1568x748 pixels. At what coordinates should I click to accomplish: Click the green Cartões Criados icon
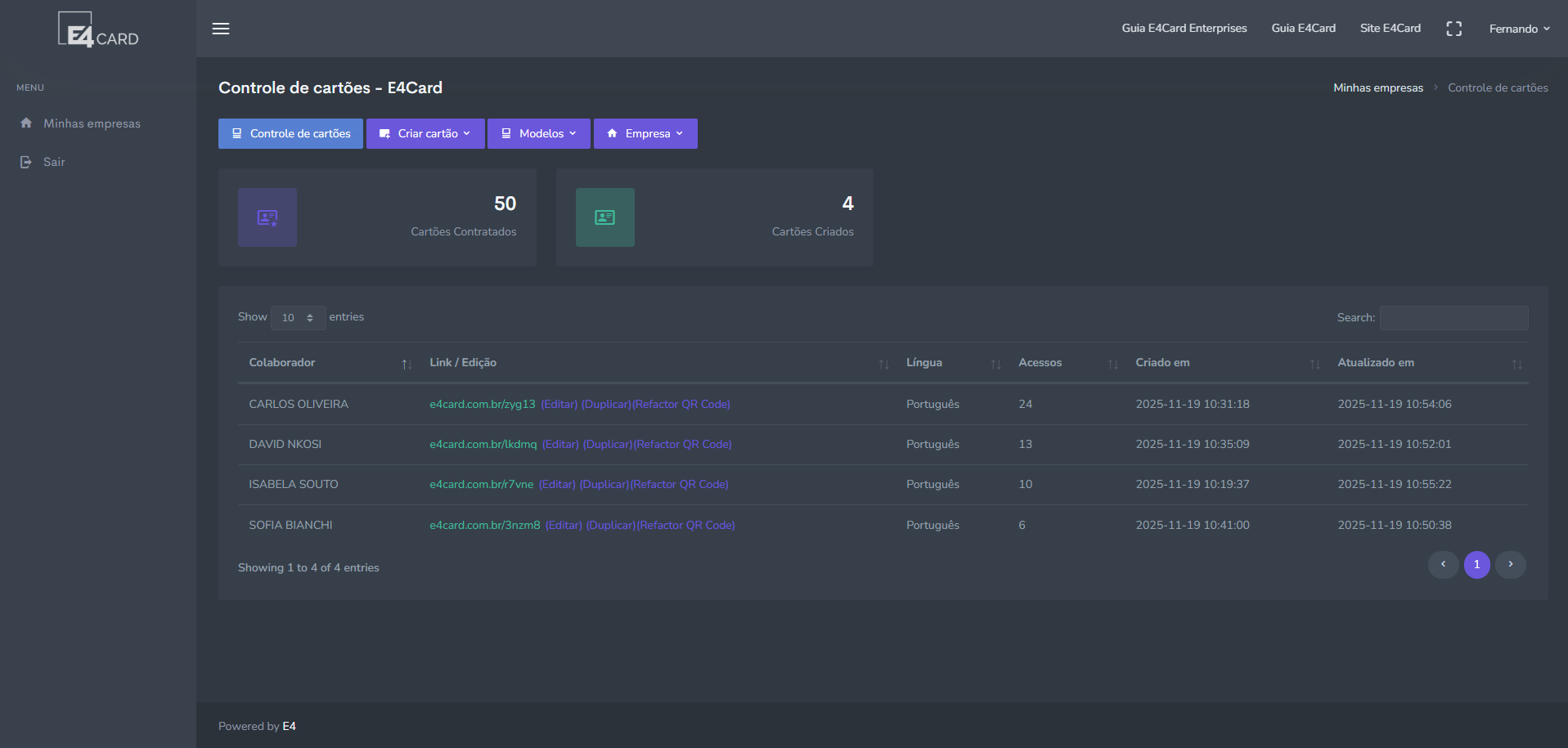pos(604,217)
